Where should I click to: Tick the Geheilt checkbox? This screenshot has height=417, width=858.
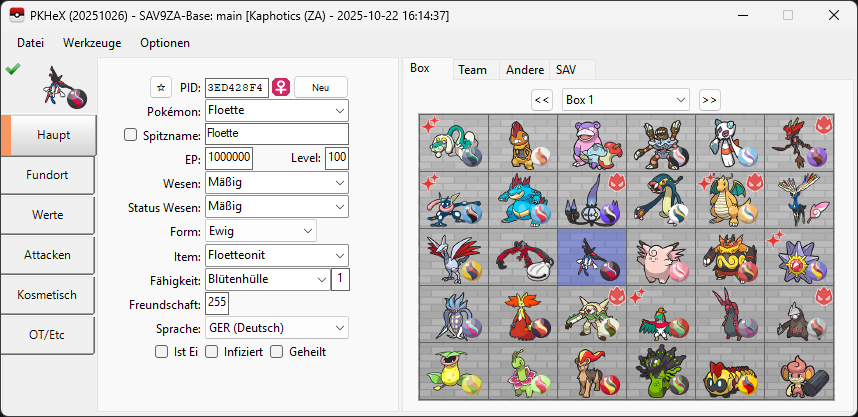tap(277, 352)
